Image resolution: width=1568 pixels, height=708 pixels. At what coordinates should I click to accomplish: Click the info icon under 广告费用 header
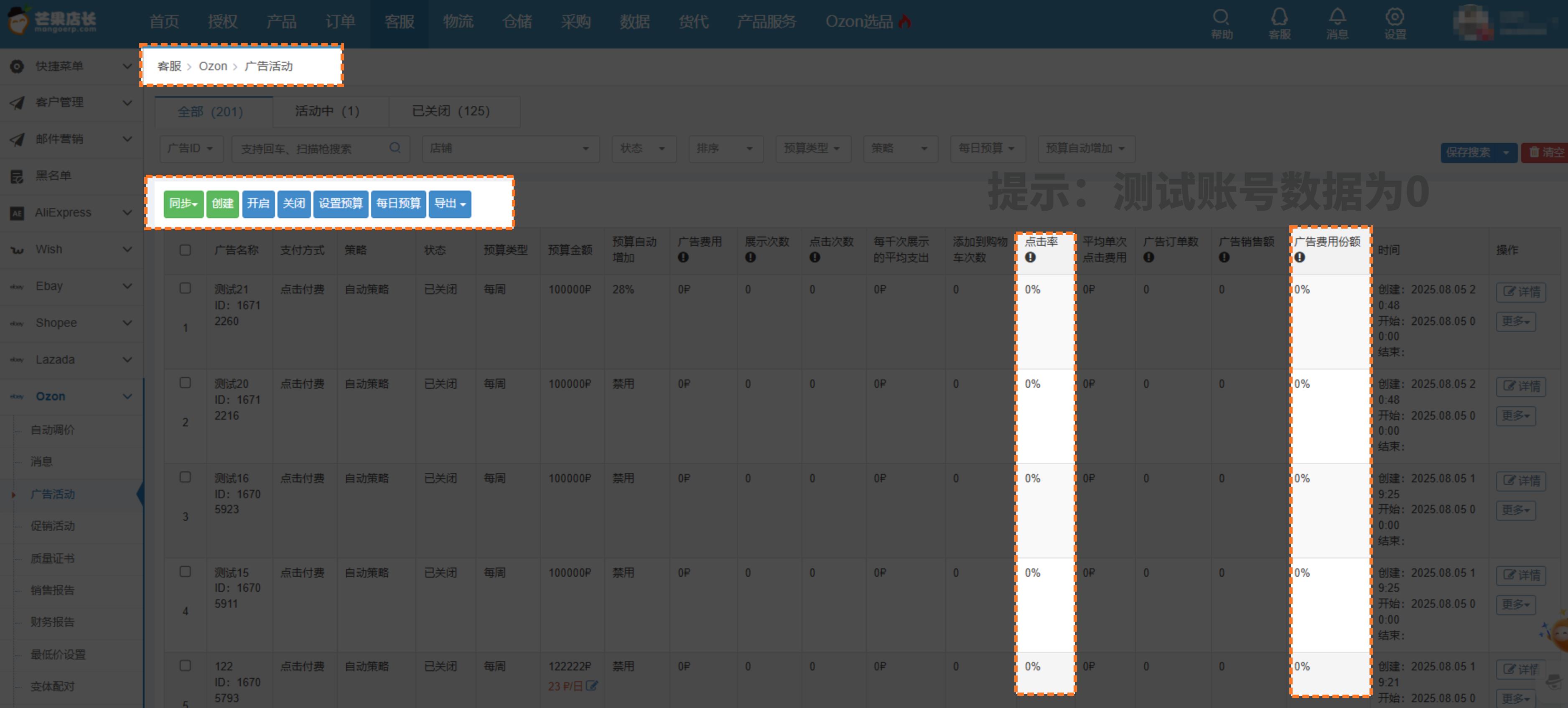pos(683,257)
